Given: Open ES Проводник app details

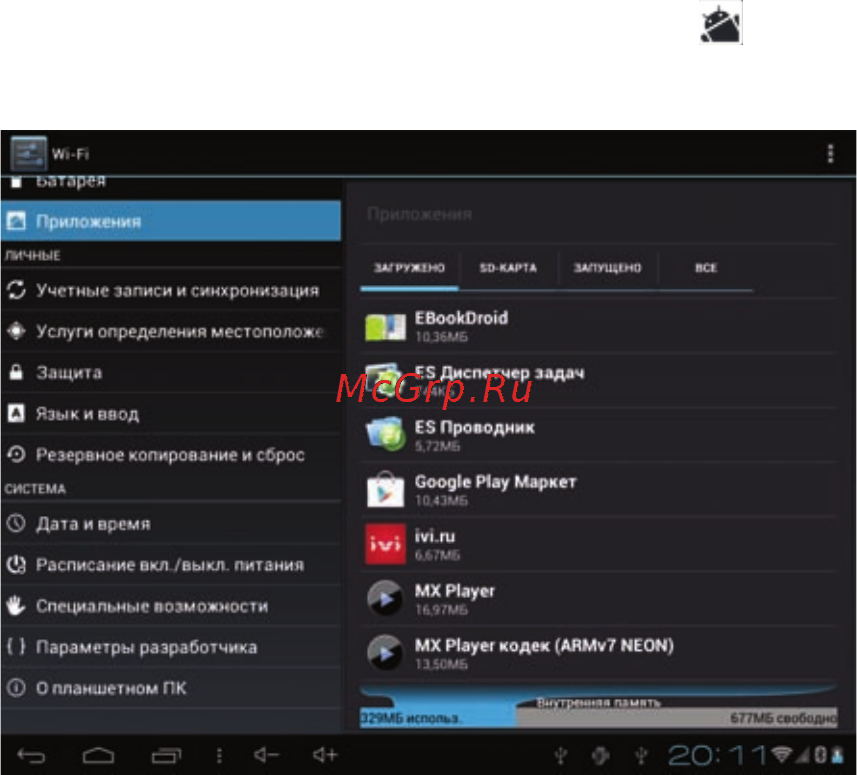Looking at the screenshot, I should [x=598, y=435].
